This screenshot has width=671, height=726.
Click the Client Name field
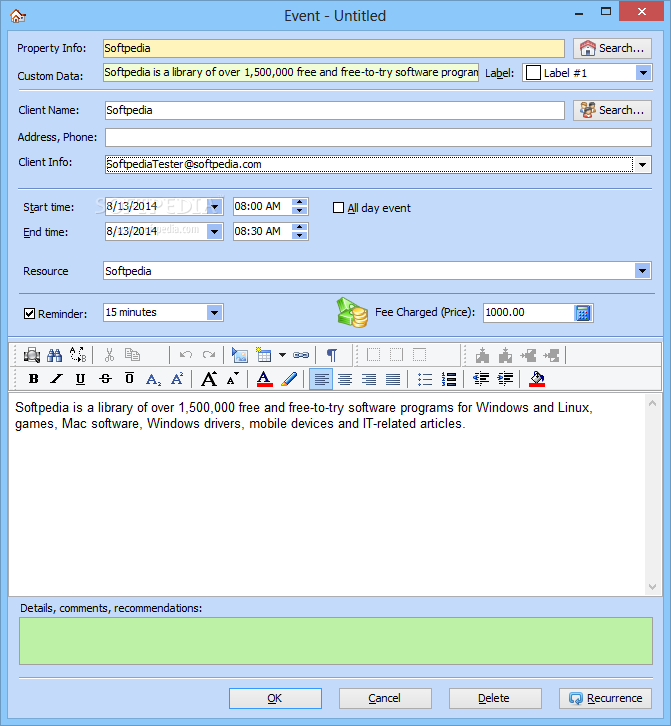coord(335,110)
